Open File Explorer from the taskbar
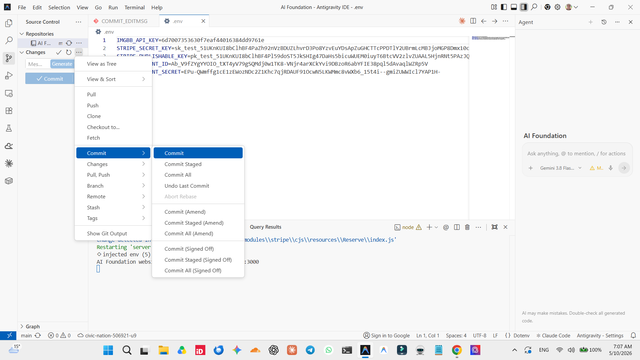 [164, 350]
